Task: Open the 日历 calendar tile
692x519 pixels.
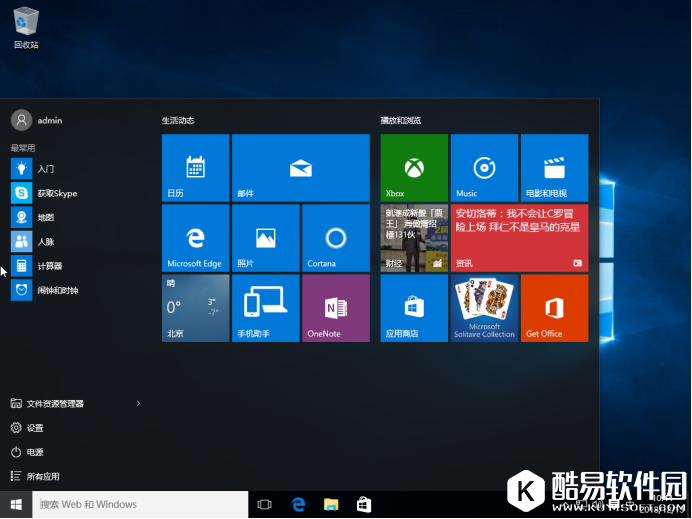Action: coord(195,168)
